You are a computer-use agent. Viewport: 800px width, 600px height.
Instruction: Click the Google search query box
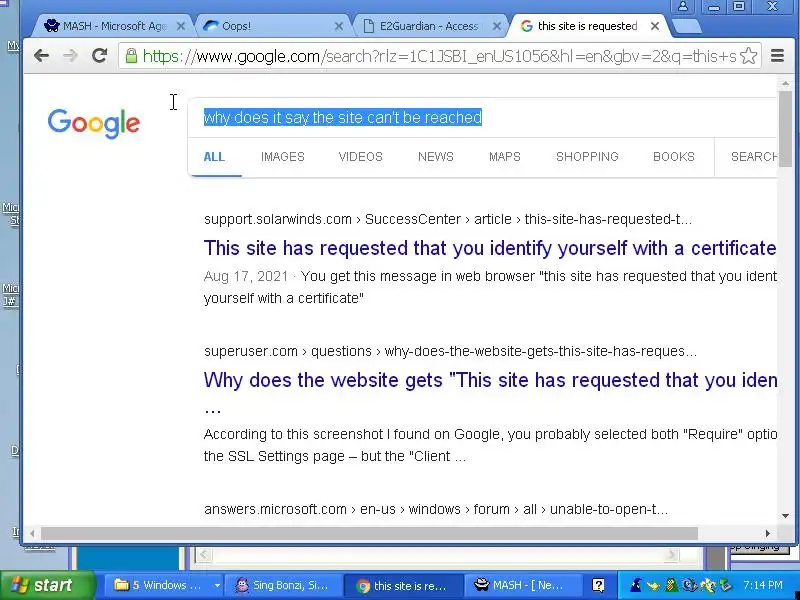pyautogui.click(x=482, y=117)
